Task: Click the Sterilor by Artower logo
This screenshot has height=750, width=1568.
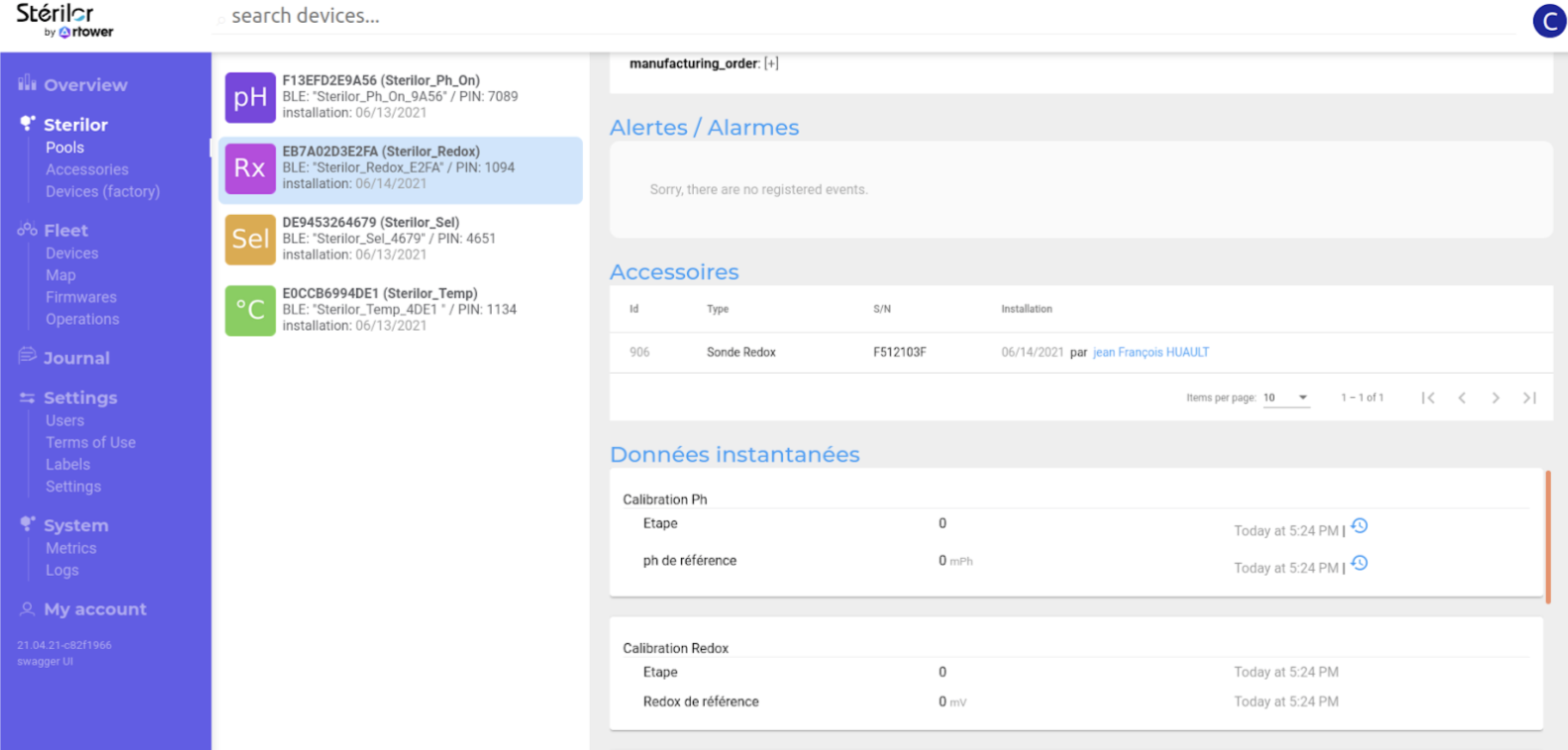Action: (x=64, y=21)
